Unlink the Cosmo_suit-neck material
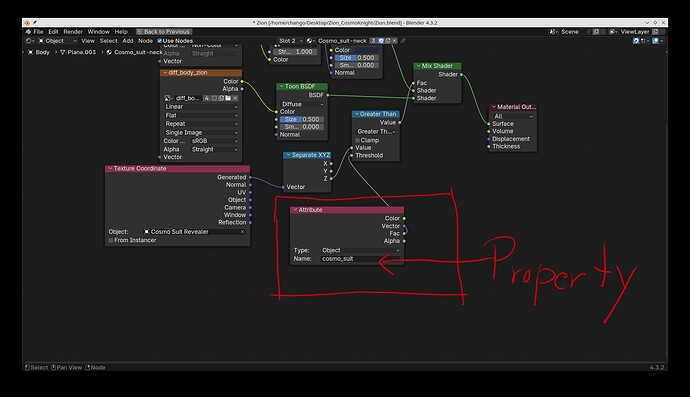The height and width of the screenshot is (397, 690). [x=394, y=40]
